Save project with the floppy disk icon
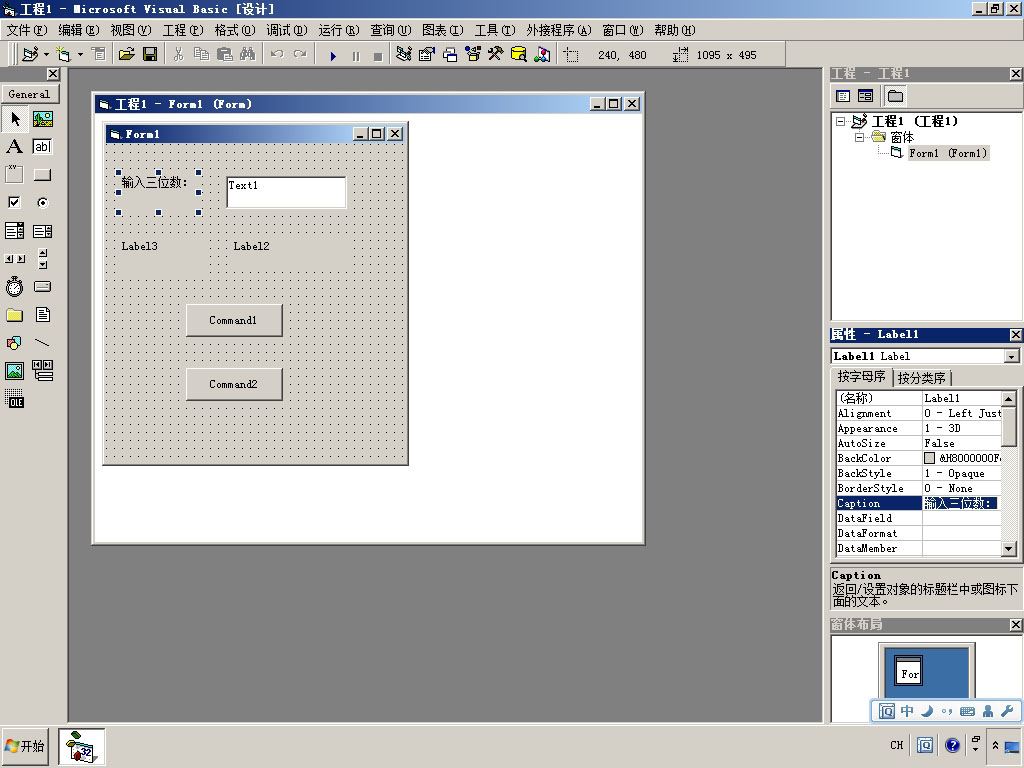The image size is (1024, 768). pyautogui.click(x=150, y=54)
